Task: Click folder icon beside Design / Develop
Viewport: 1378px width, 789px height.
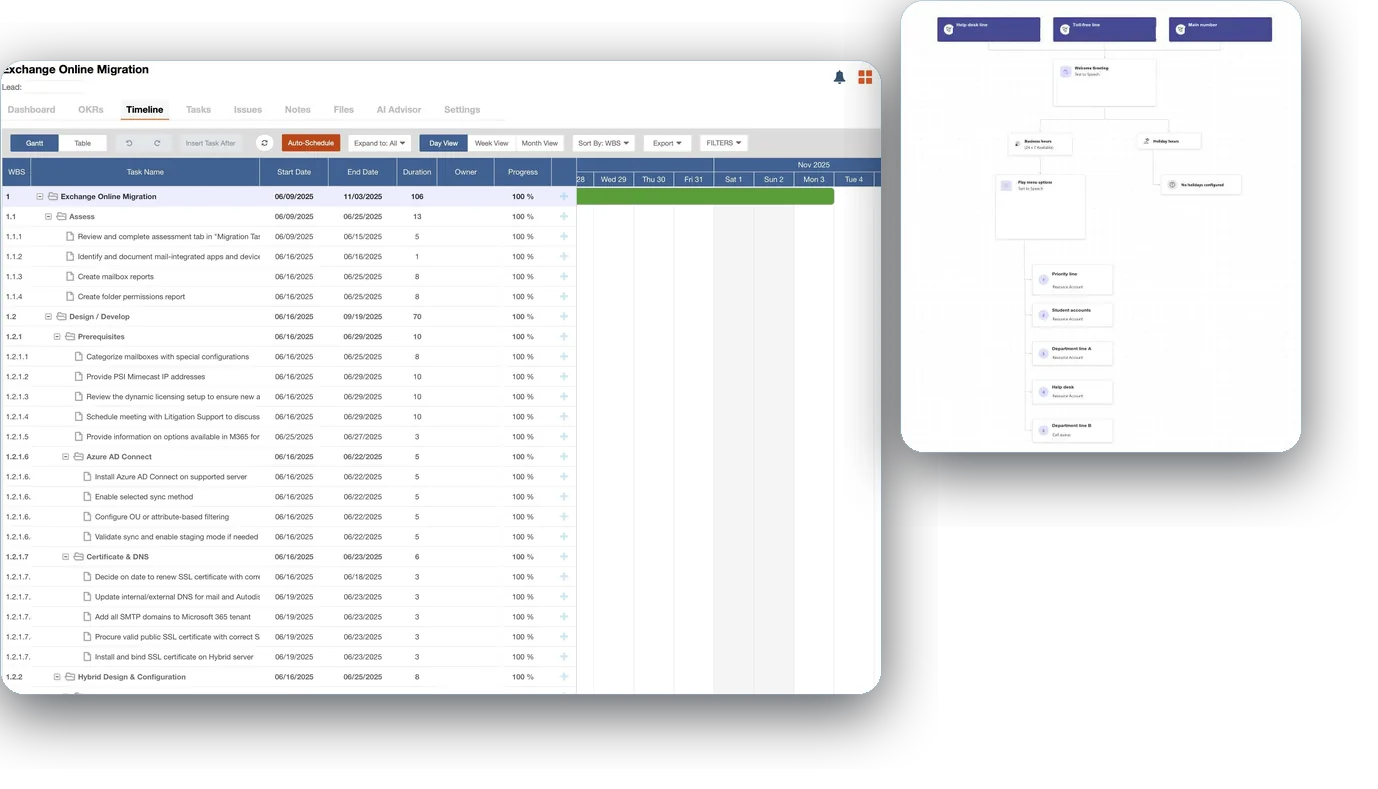Action: click(61, 316)
